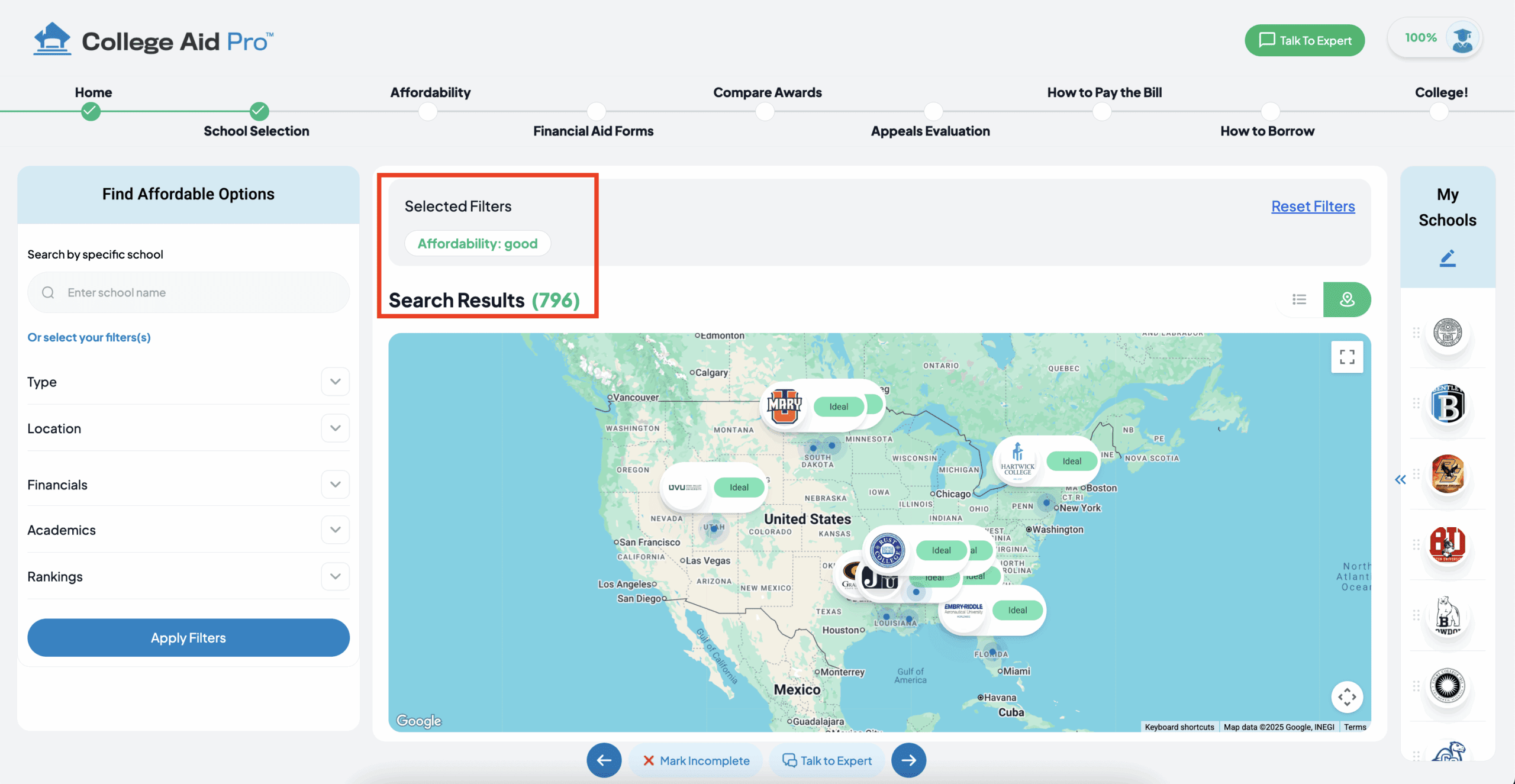Click Mark Incomplete button
The width and height of the screenshot is (1515, 784).
(695, 761)
